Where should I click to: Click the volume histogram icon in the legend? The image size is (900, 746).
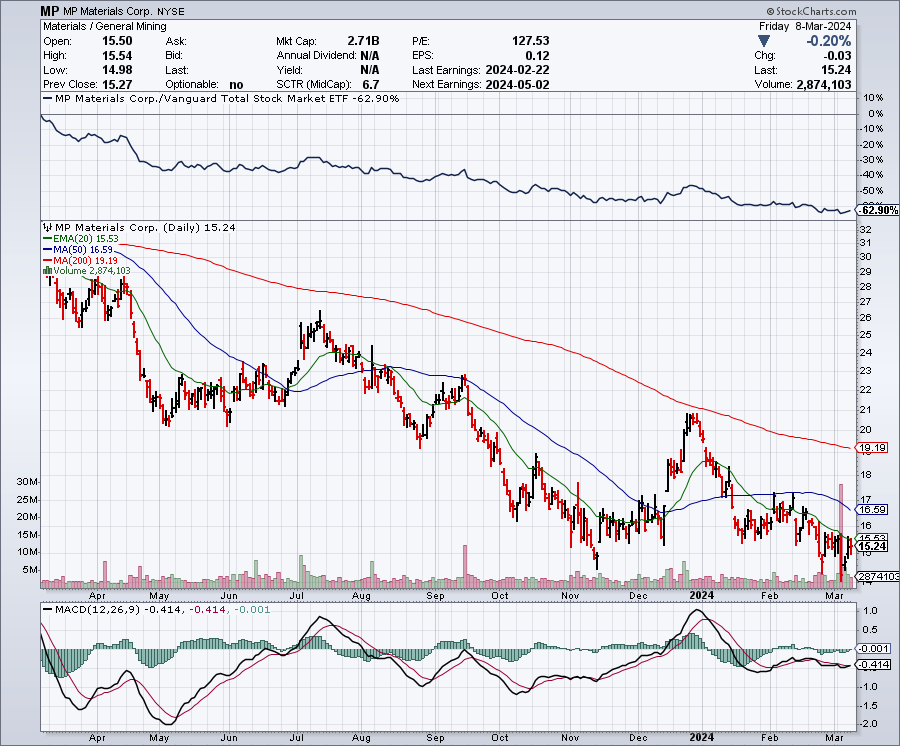tap(47, 269)
